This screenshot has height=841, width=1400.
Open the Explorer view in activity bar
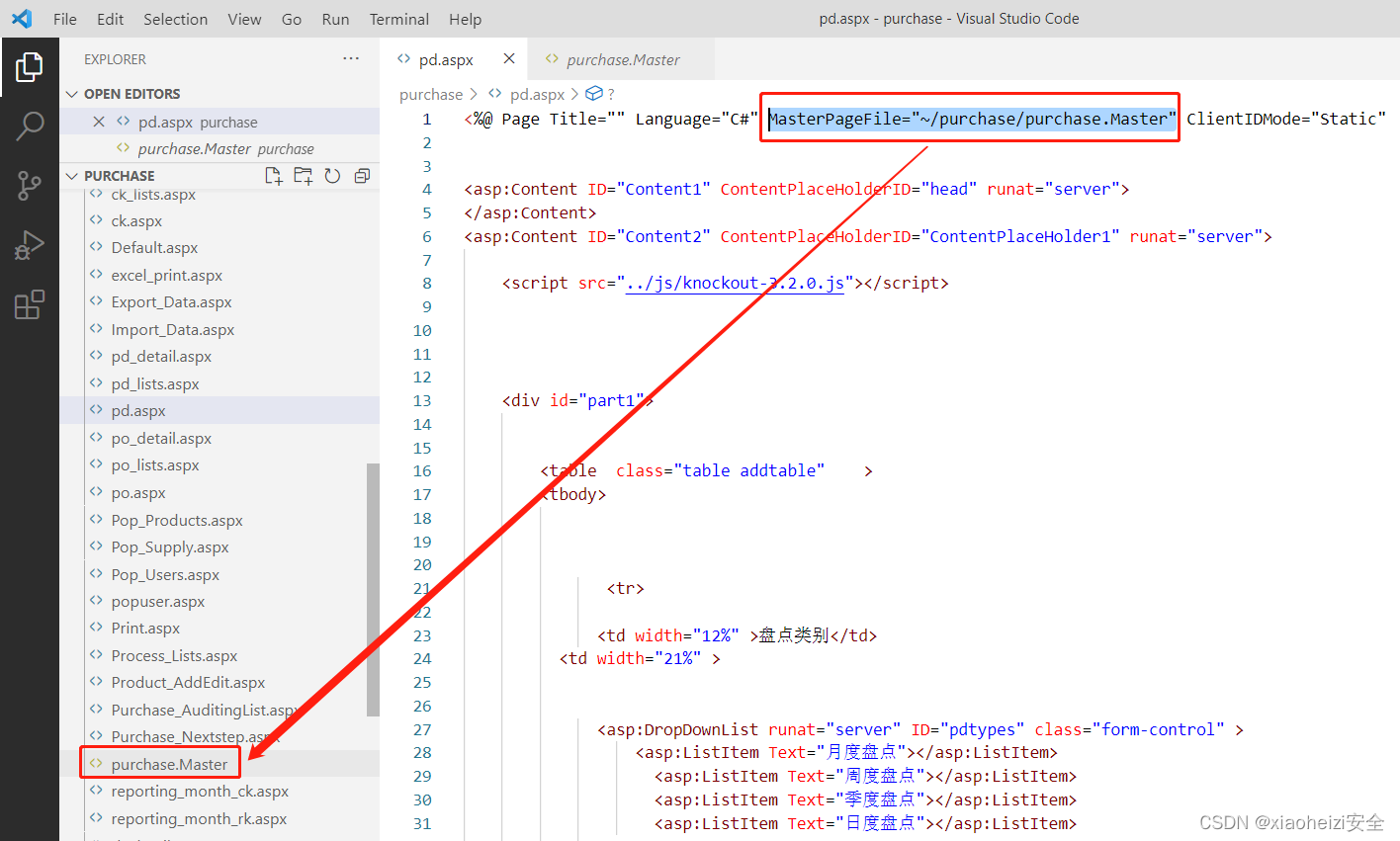(x=30, y=67)
